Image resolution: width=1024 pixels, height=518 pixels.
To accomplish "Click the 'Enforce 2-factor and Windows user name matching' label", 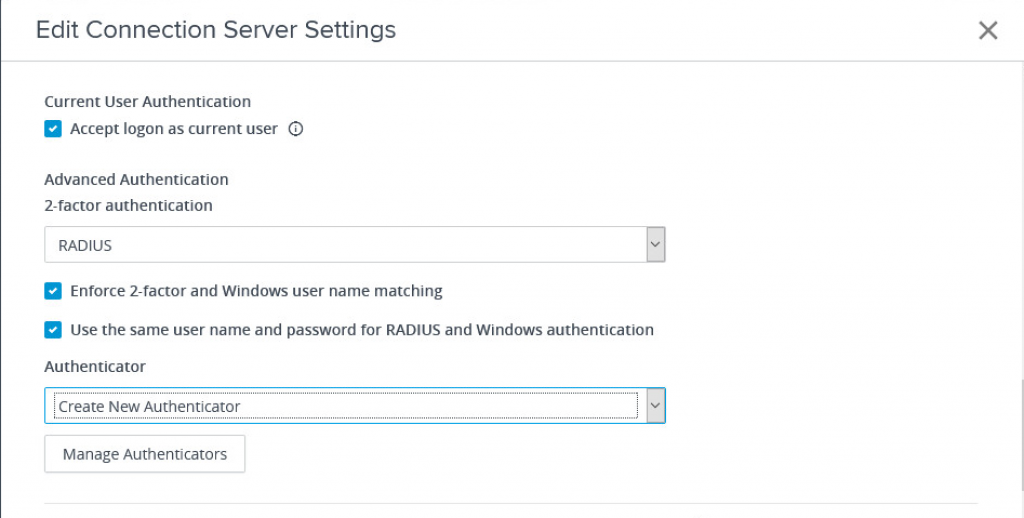I will click(256, 291).
